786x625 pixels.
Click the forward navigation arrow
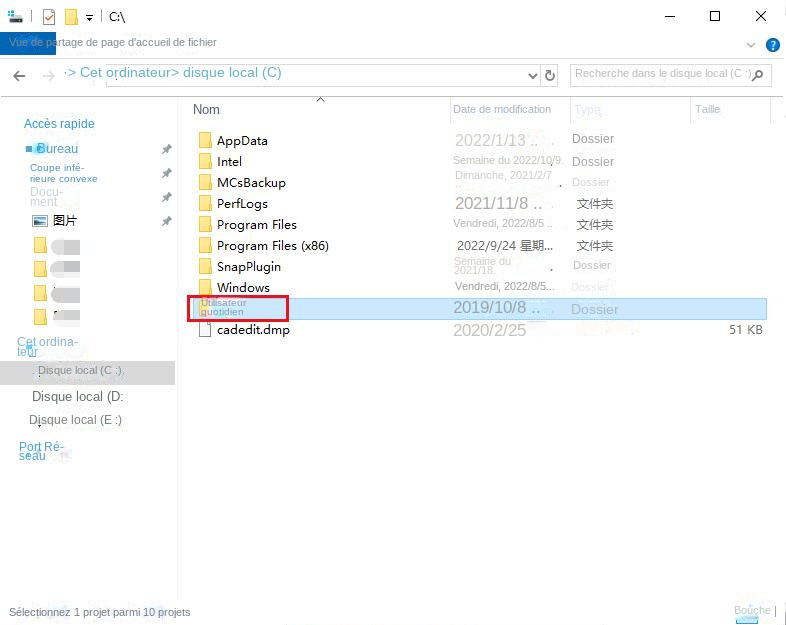49,76
